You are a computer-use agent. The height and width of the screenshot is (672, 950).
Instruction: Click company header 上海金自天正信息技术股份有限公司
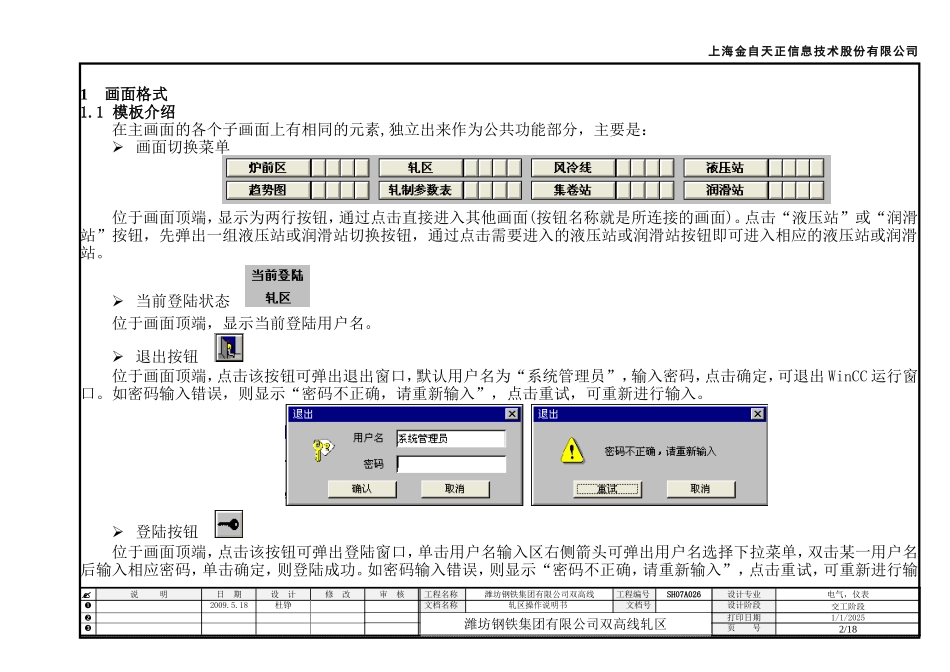coord(813,52)
